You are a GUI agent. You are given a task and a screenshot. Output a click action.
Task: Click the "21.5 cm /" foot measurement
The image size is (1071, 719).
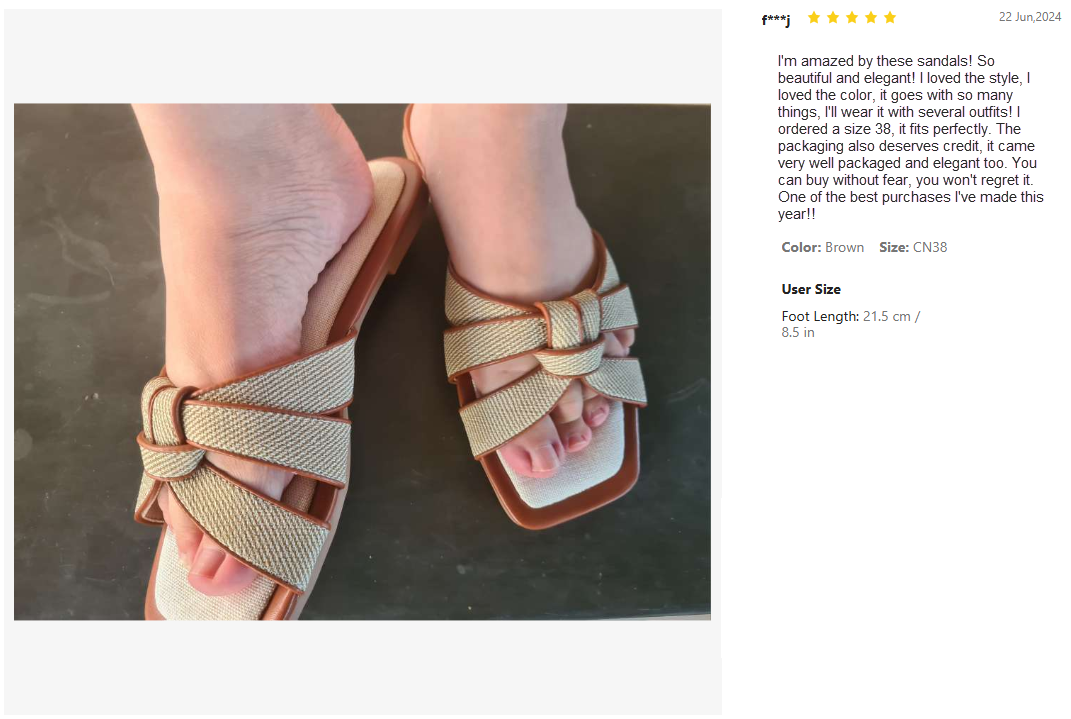pos(892,316)
